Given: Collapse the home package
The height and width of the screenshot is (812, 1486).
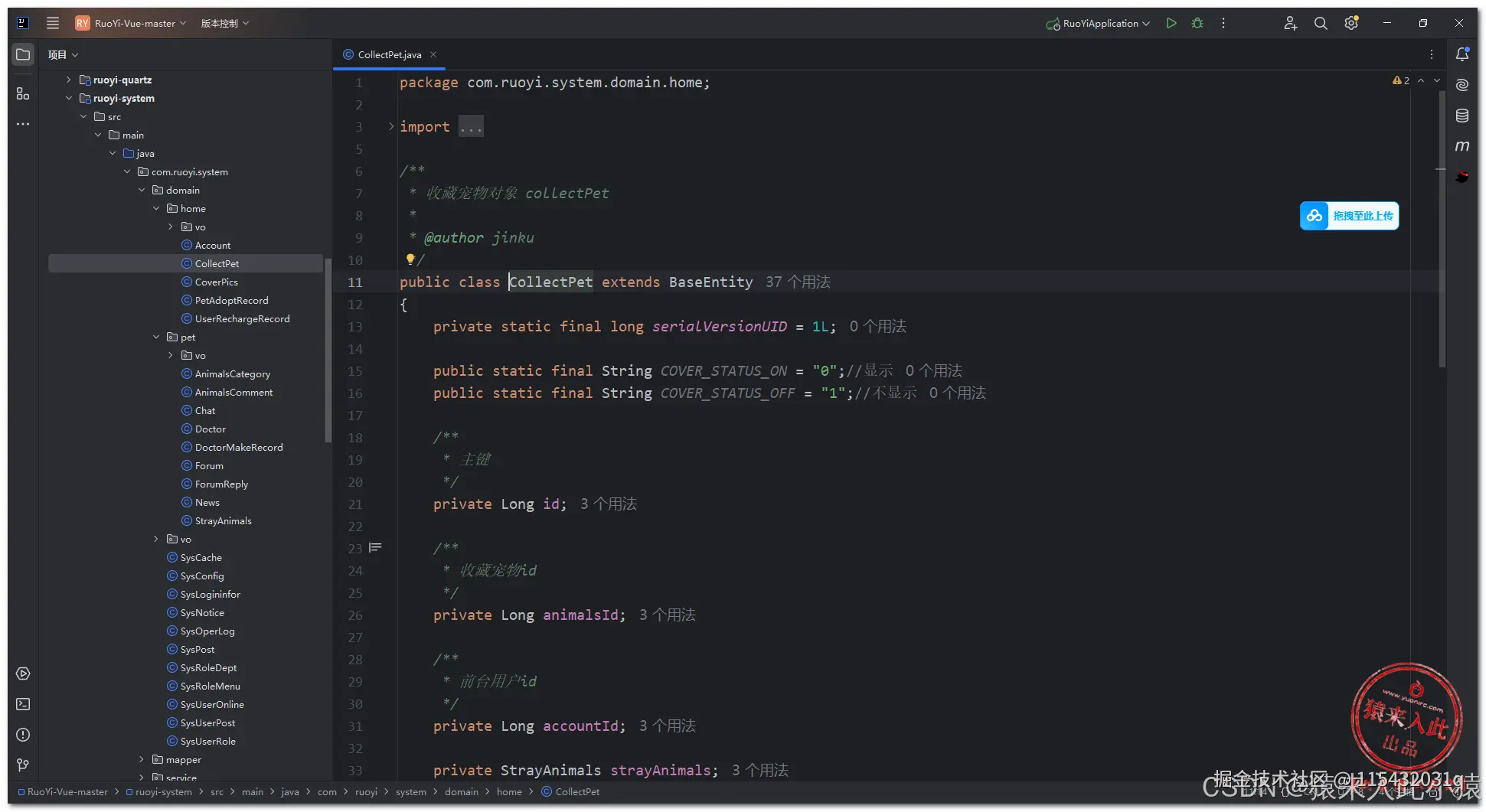Looking at the screenshot, I should tap(156, 208).
